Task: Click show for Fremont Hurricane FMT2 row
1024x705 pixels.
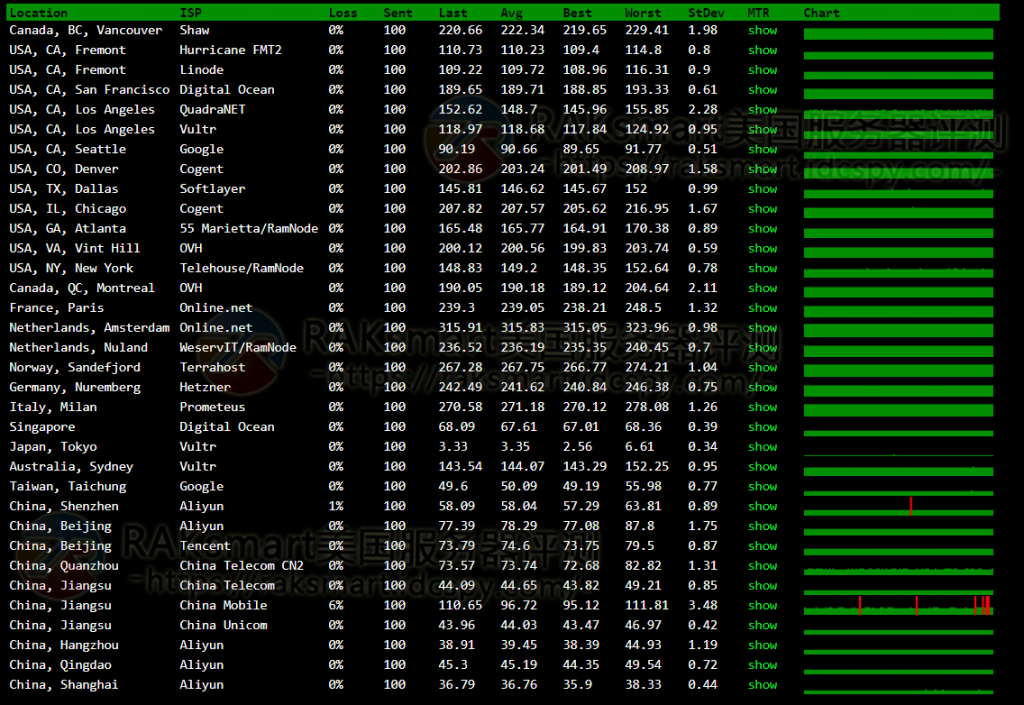Action: [762, 50]
